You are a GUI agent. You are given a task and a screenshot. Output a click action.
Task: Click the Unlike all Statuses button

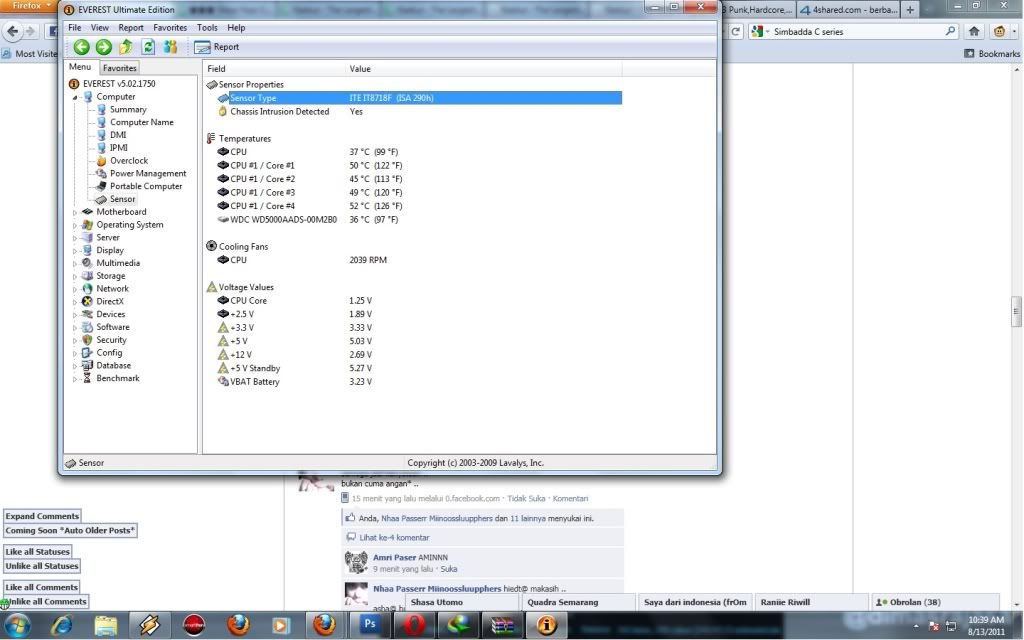pos(42,566)
